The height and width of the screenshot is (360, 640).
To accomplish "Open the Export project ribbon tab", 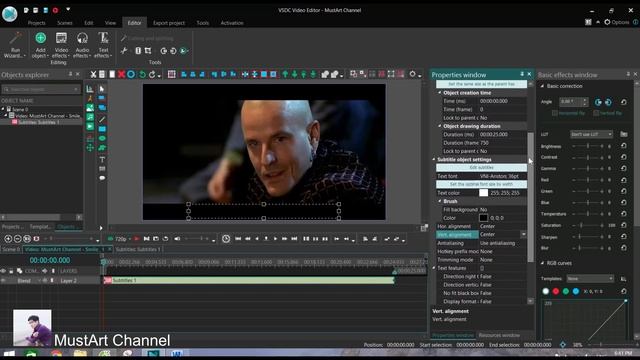I will point(169,23).
